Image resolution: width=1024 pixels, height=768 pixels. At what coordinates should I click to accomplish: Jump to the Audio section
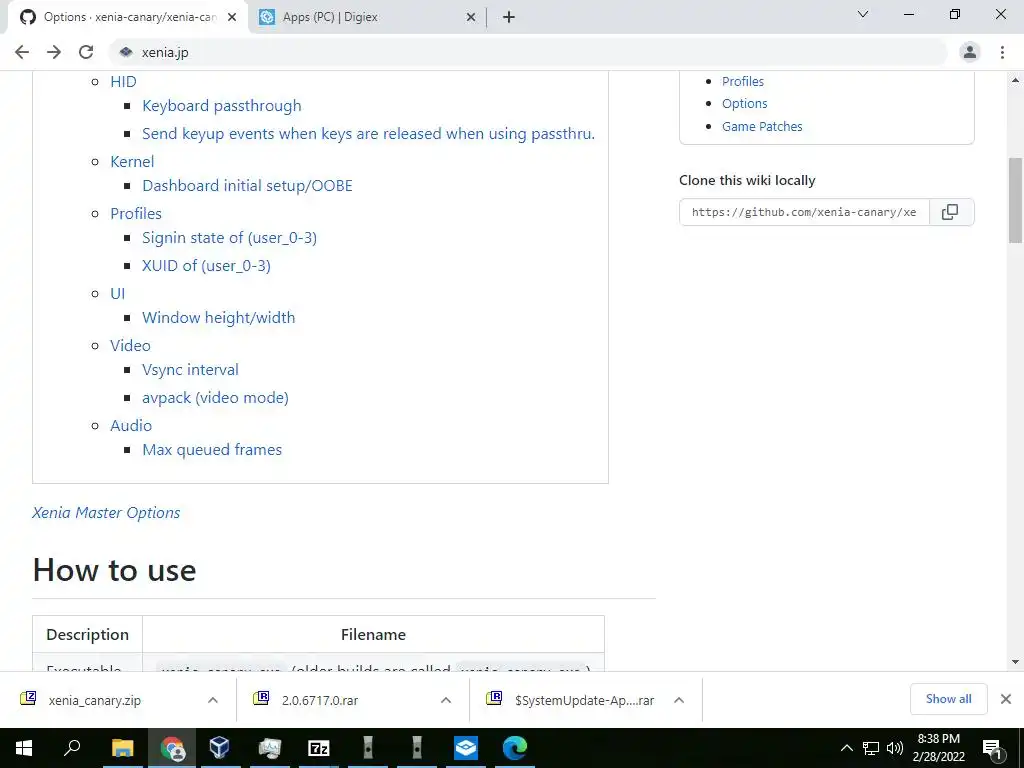pyautogui.click(x=131, y=426)
